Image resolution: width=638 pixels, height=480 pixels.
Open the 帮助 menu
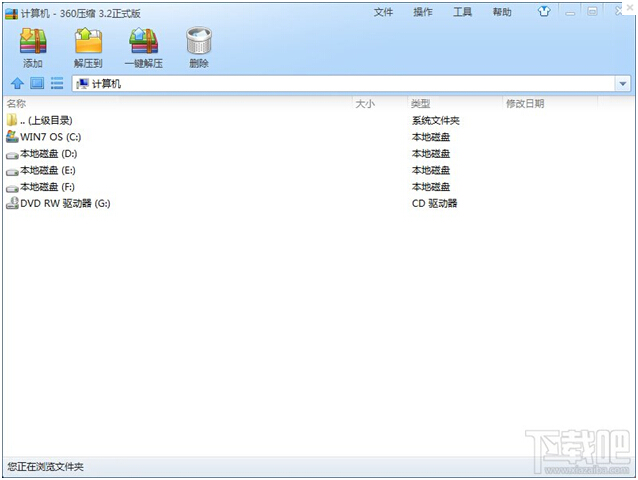(x=502, y=12)
